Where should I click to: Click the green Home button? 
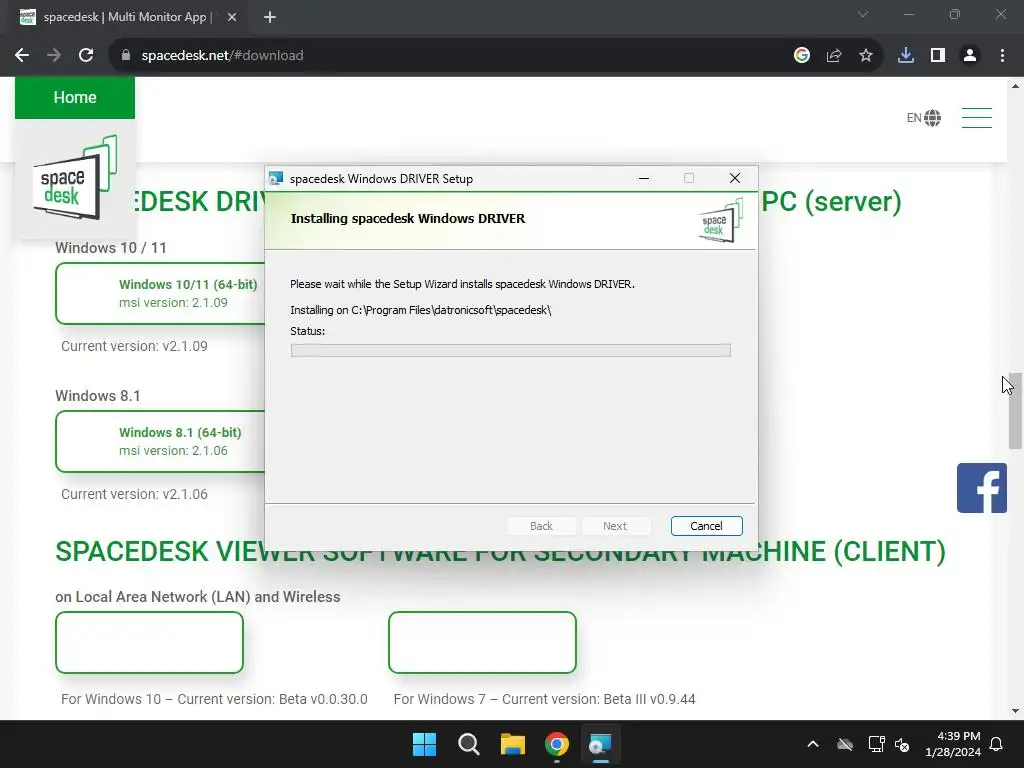coord(75,97)
